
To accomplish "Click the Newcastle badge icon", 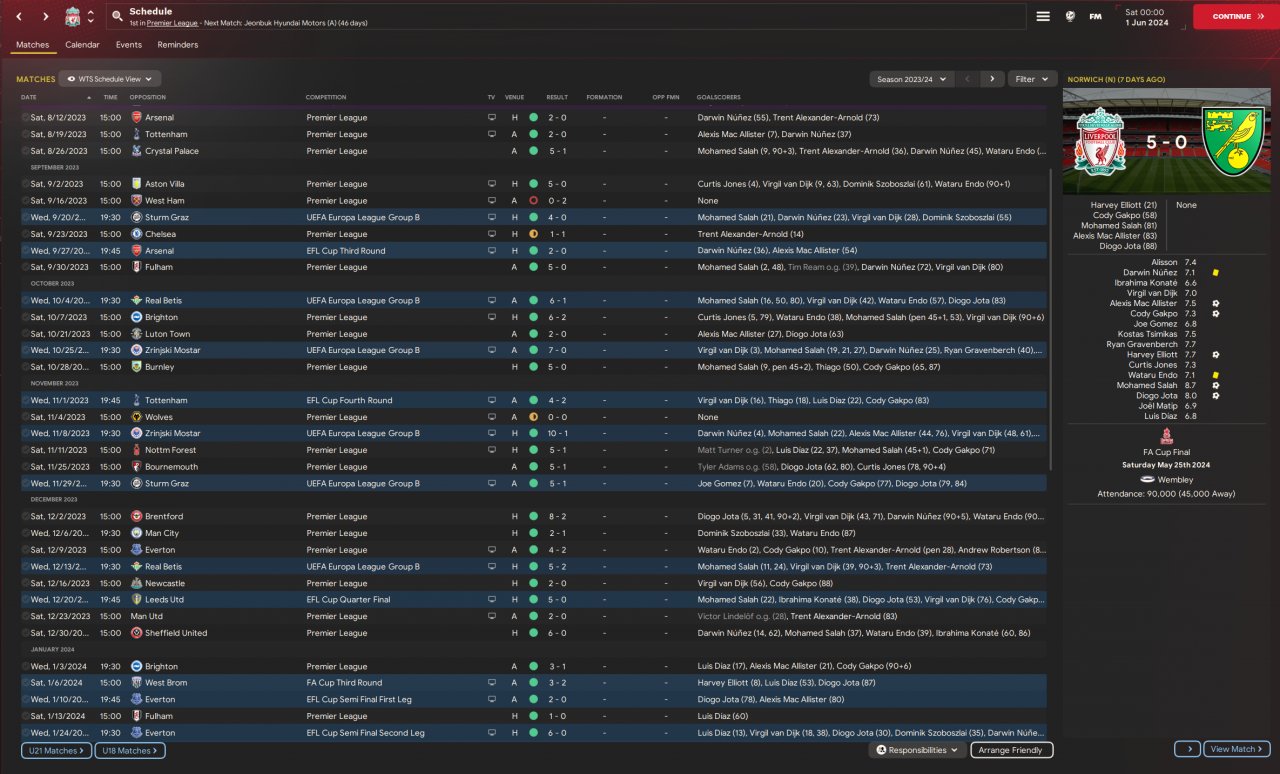I will click(x=136, y=583).
